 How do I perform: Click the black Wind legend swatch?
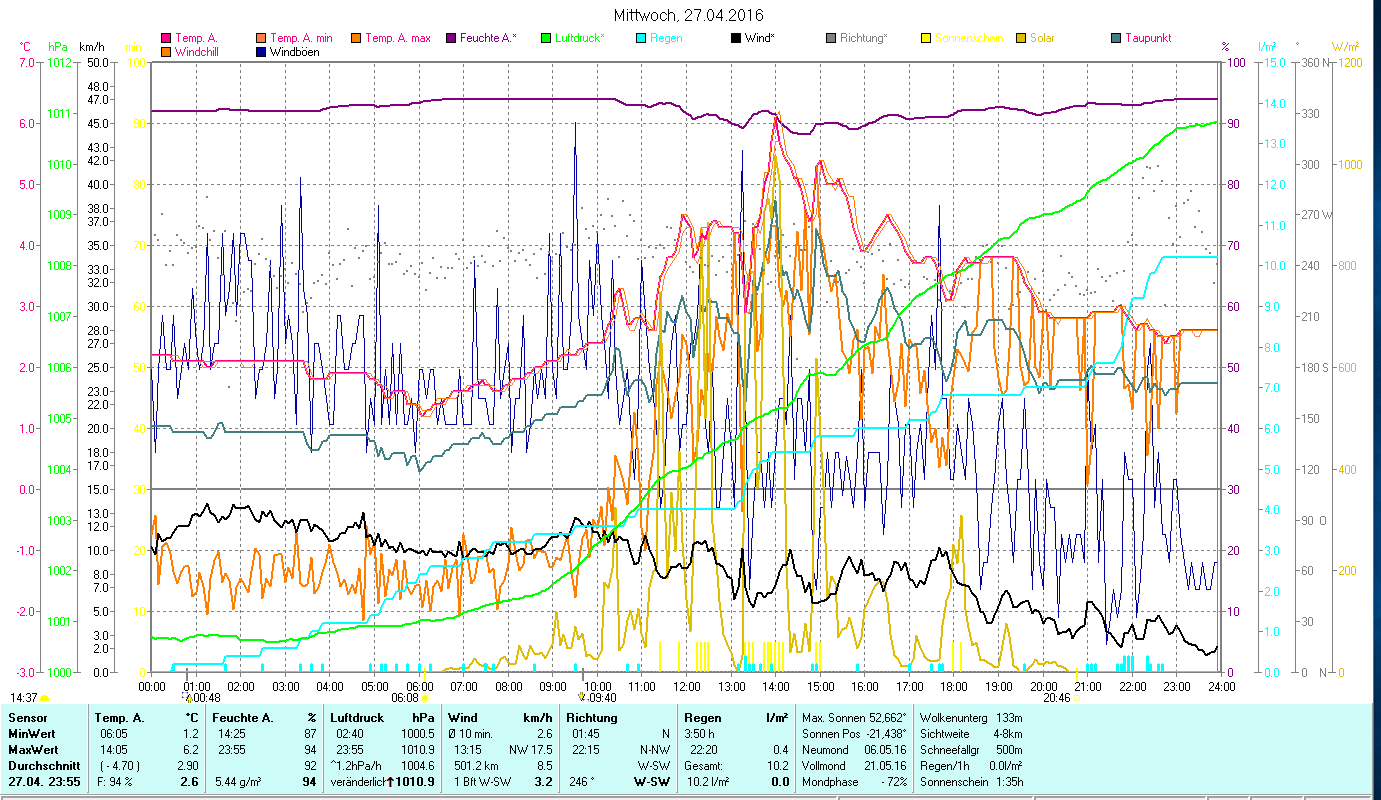click(x=736, y=38)
